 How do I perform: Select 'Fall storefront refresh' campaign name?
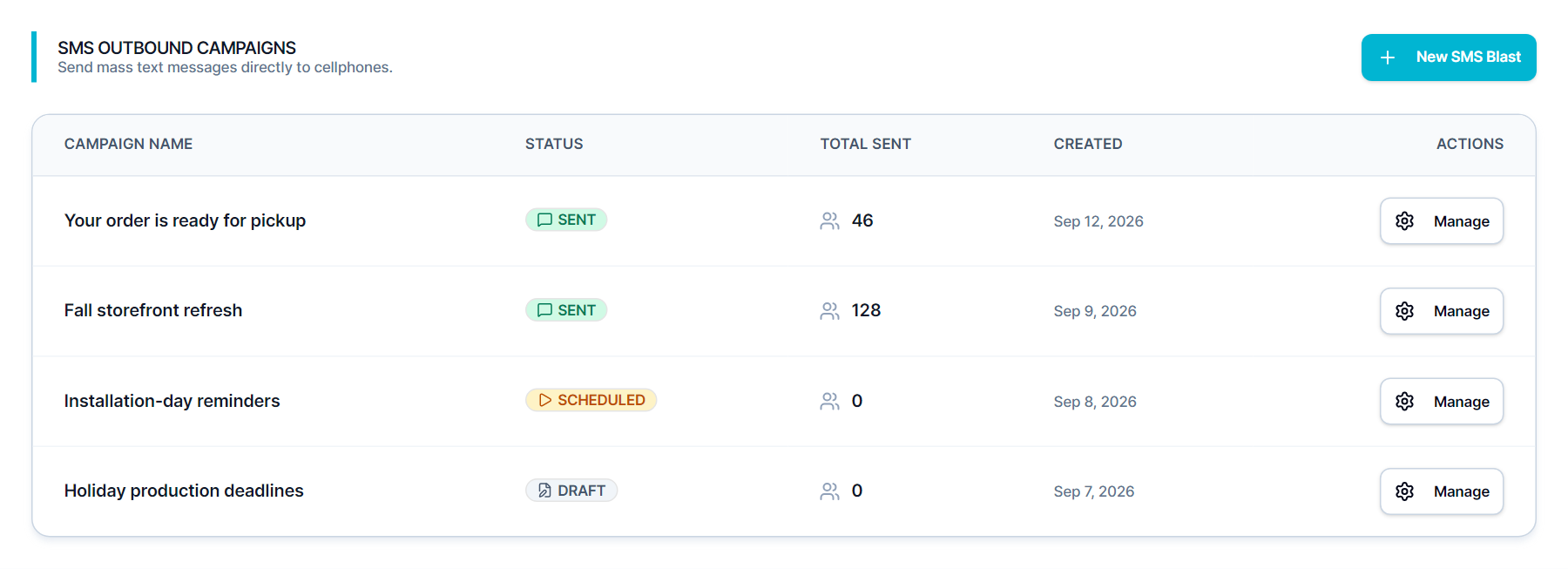pyautogui.click(x=153, y=310)
